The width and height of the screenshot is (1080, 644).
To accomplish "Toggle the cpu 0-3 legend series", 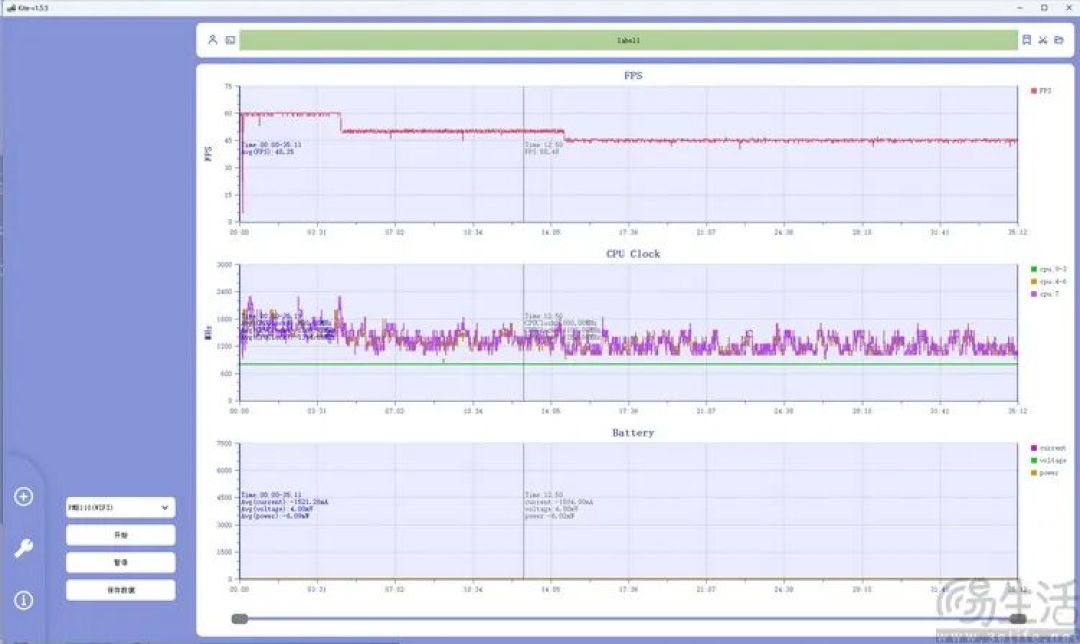I will [1048, 269].
